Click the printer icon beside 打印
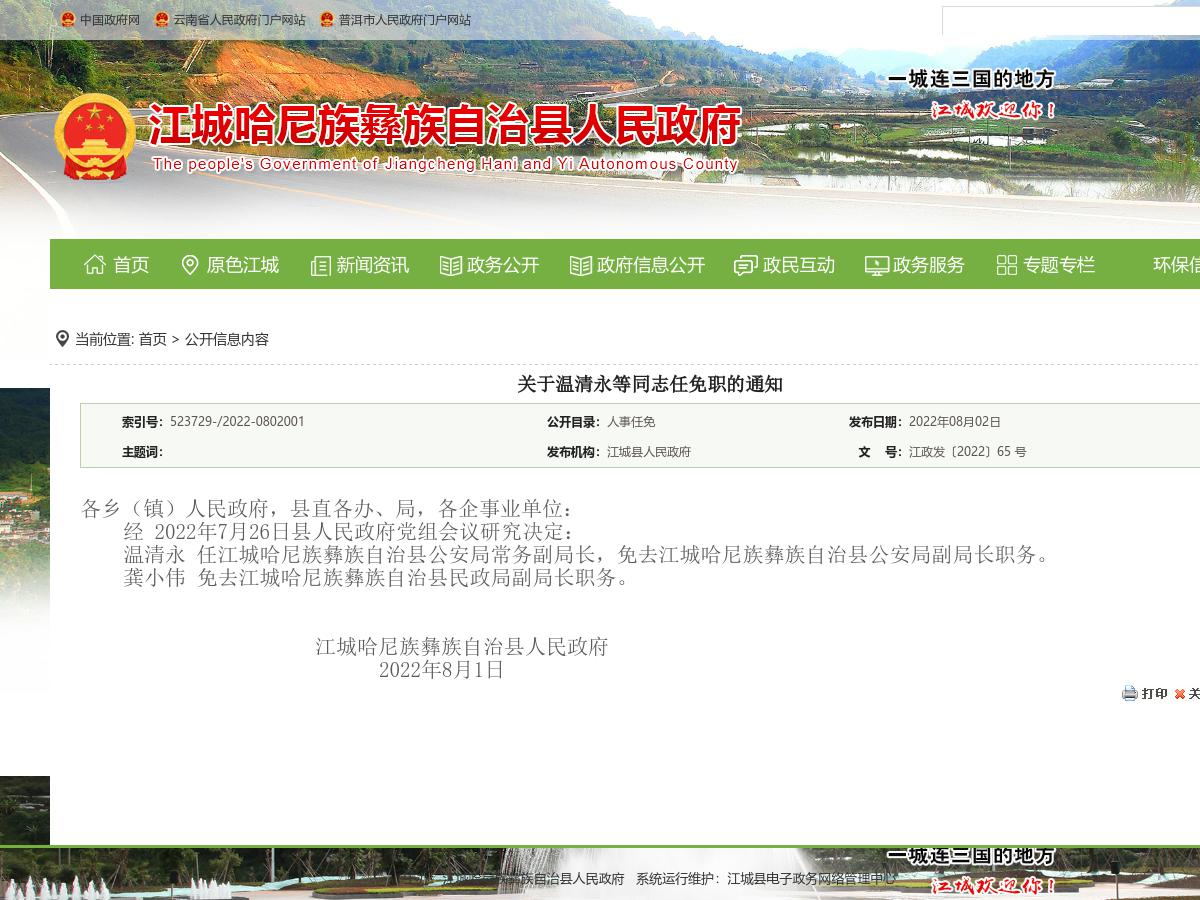Screen dimensions: 1200x900 click(1130, 693)
